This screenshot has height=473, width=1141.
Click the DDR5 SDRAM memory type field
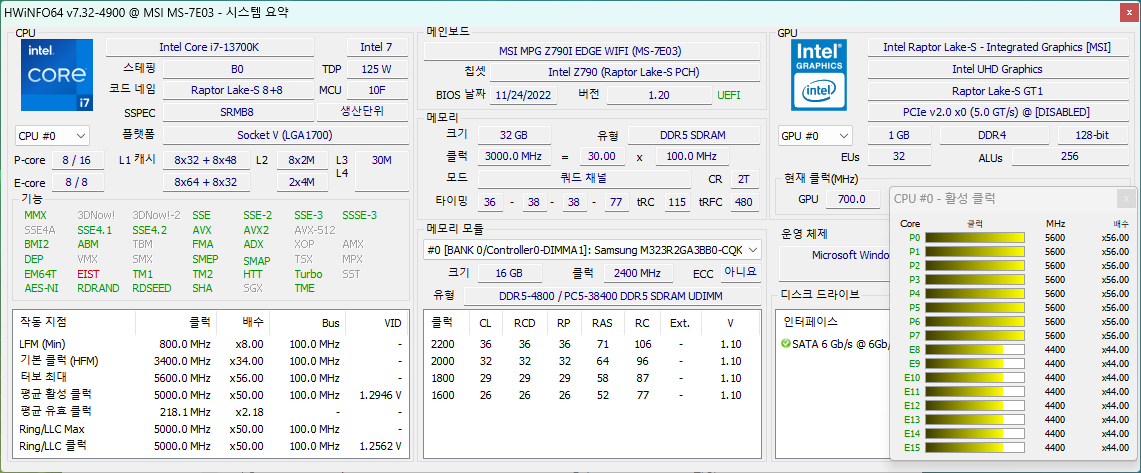click(693, 135)
